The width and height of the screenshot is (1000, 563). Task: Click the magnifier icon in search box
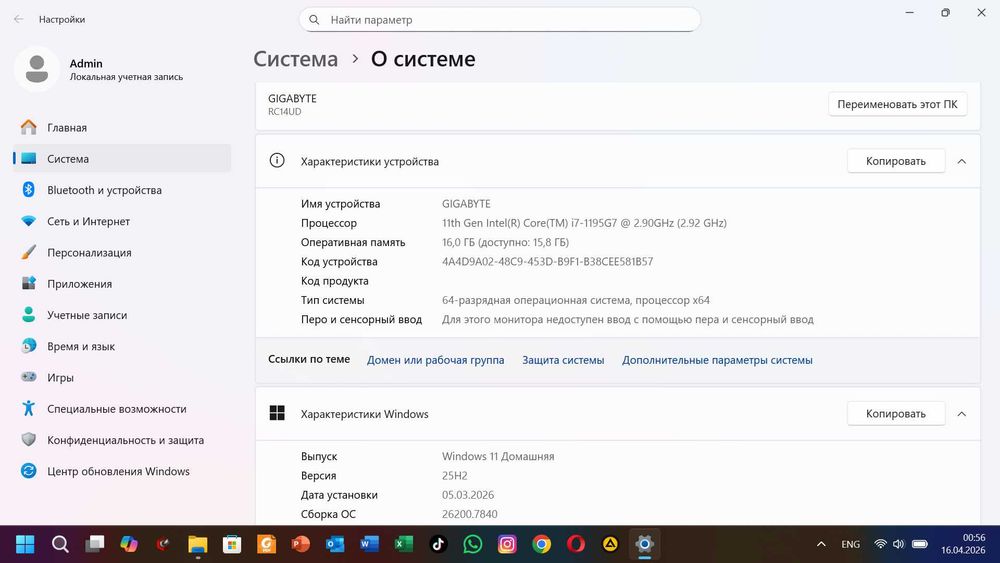pos(314,20)
